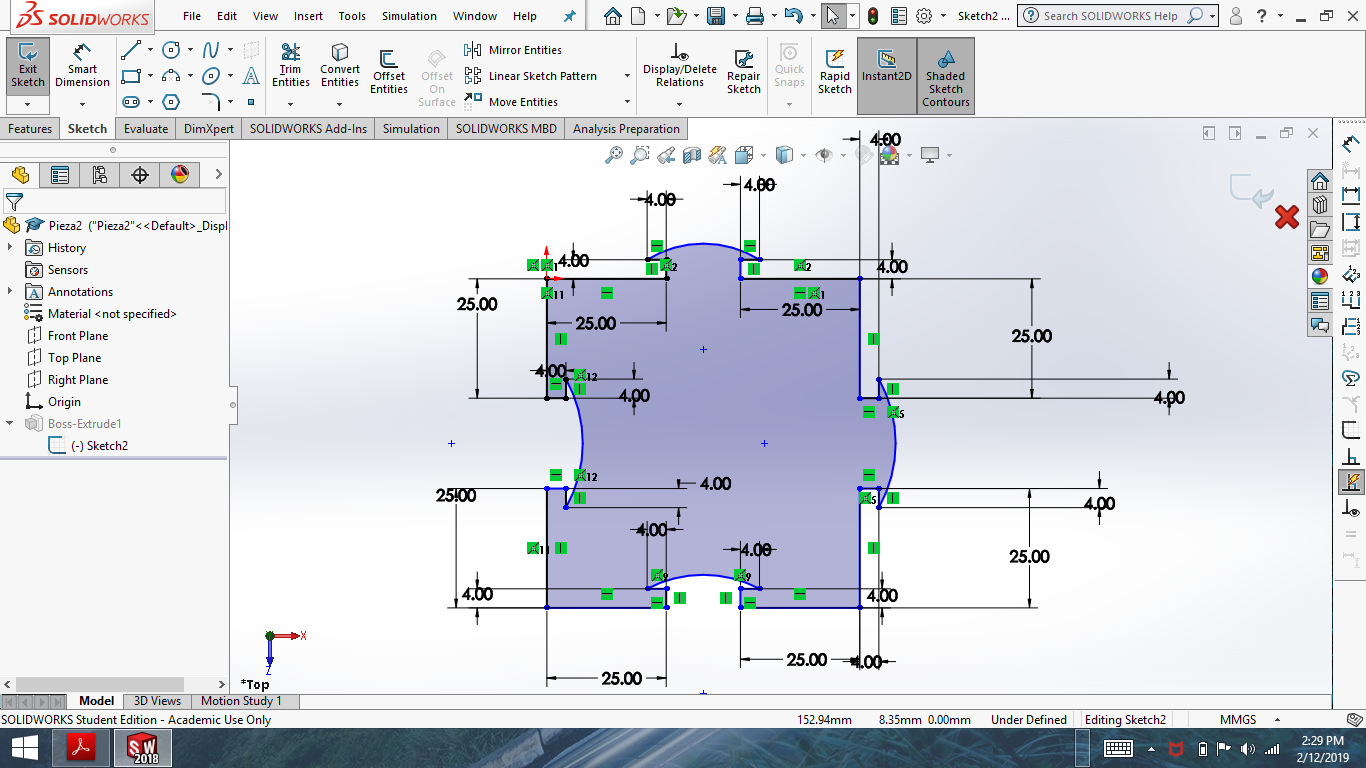Select the Corner Rectangle tool

tap(130, 76)
